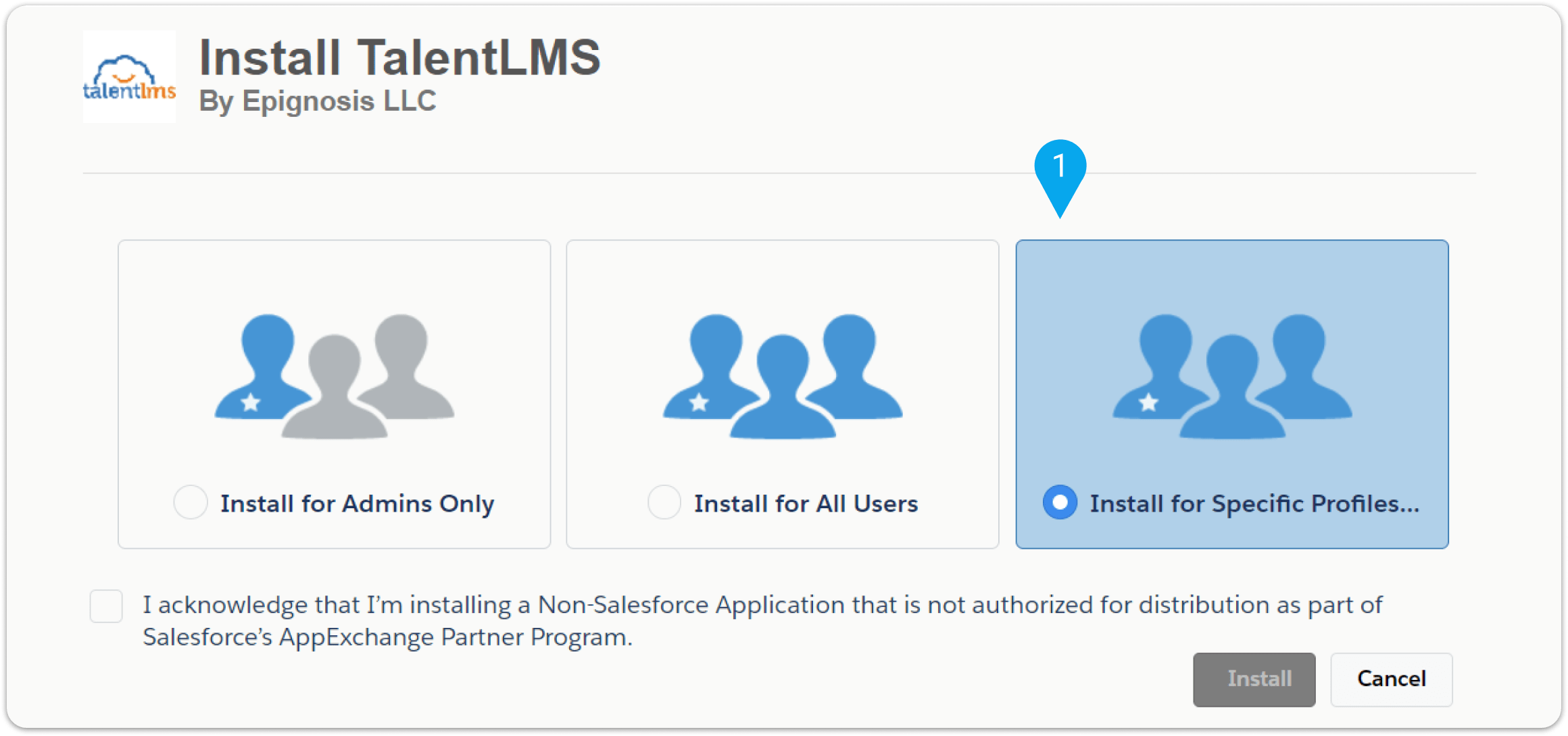Select Install for All Users radio button
1568x736 pixels.
point(664,502)
